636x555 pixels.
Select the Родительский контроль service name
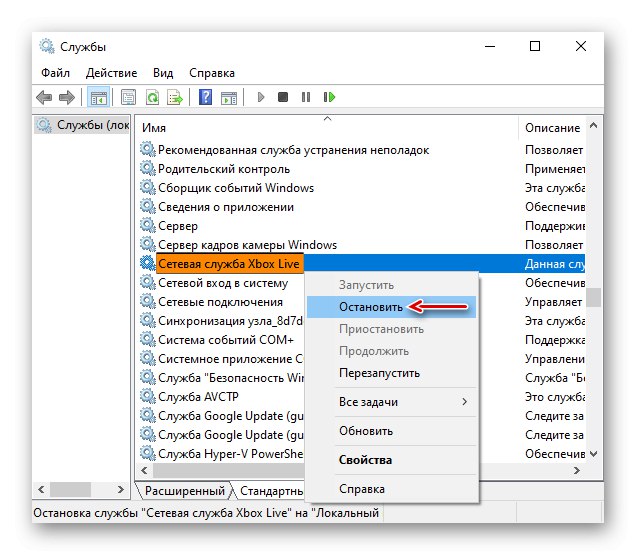[x=224, y=169]
